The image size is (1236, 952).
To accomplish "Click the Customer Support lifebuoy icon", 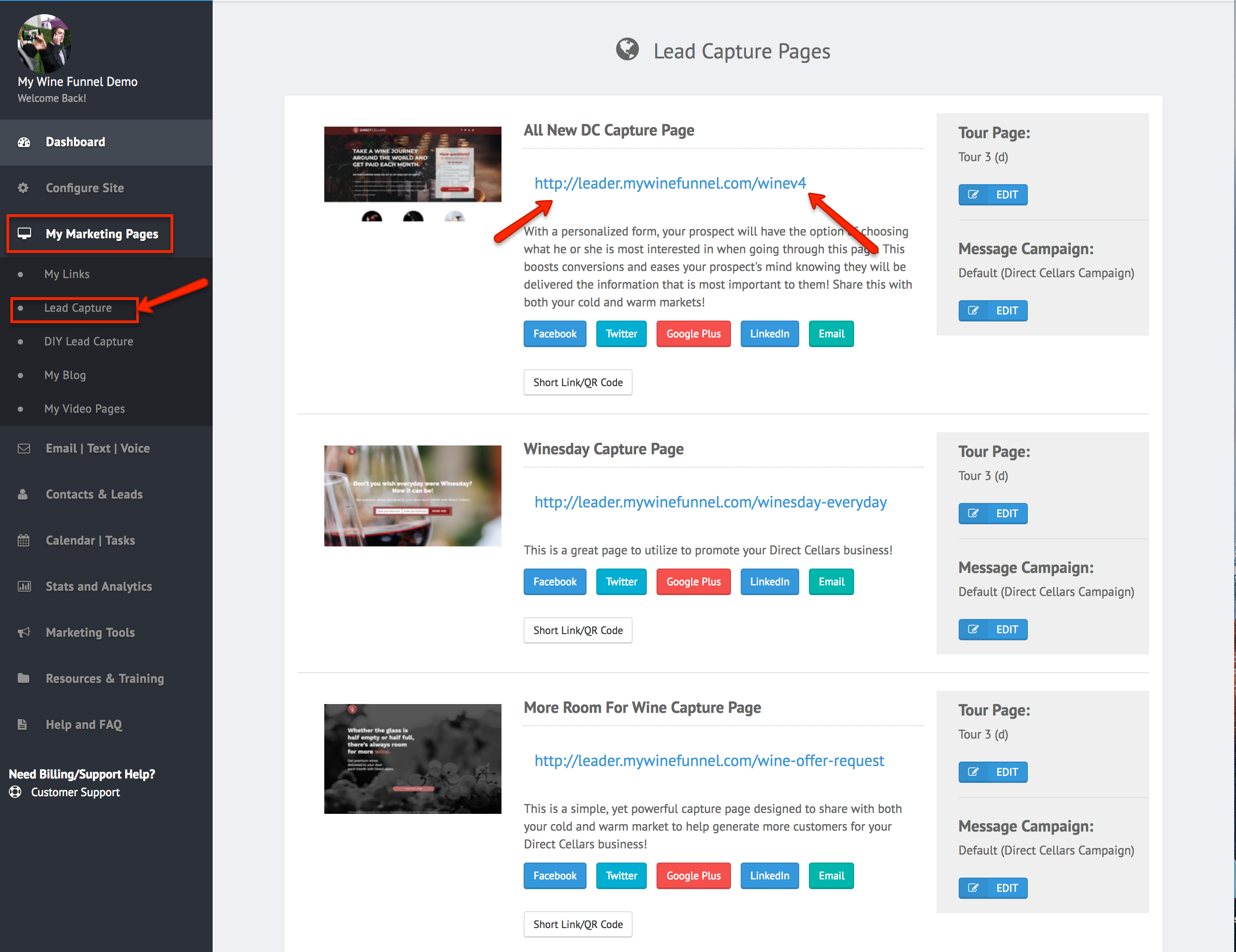I will pos(15,792).
